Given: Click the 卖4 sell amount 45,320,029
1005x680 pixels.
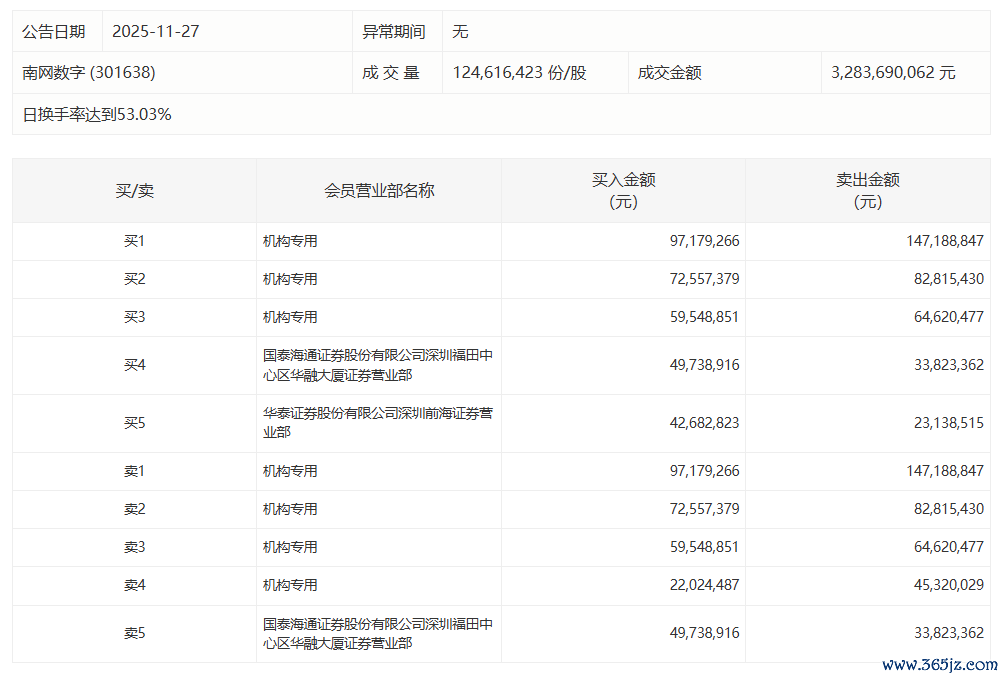Looking at the screenshot, I should tap(948, 585).
